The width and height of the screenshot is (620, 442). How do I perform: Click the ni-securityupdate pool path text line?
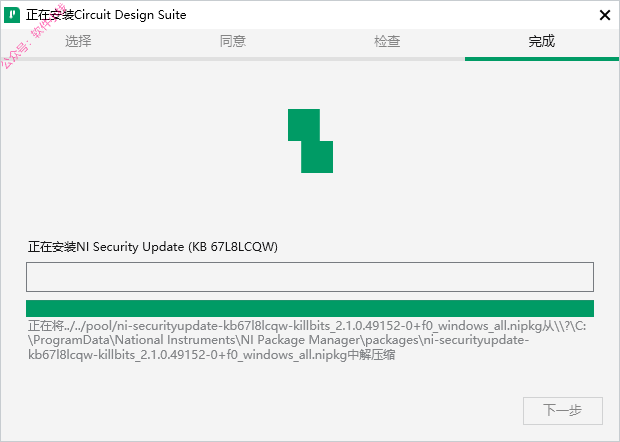[x=307, y=326]
